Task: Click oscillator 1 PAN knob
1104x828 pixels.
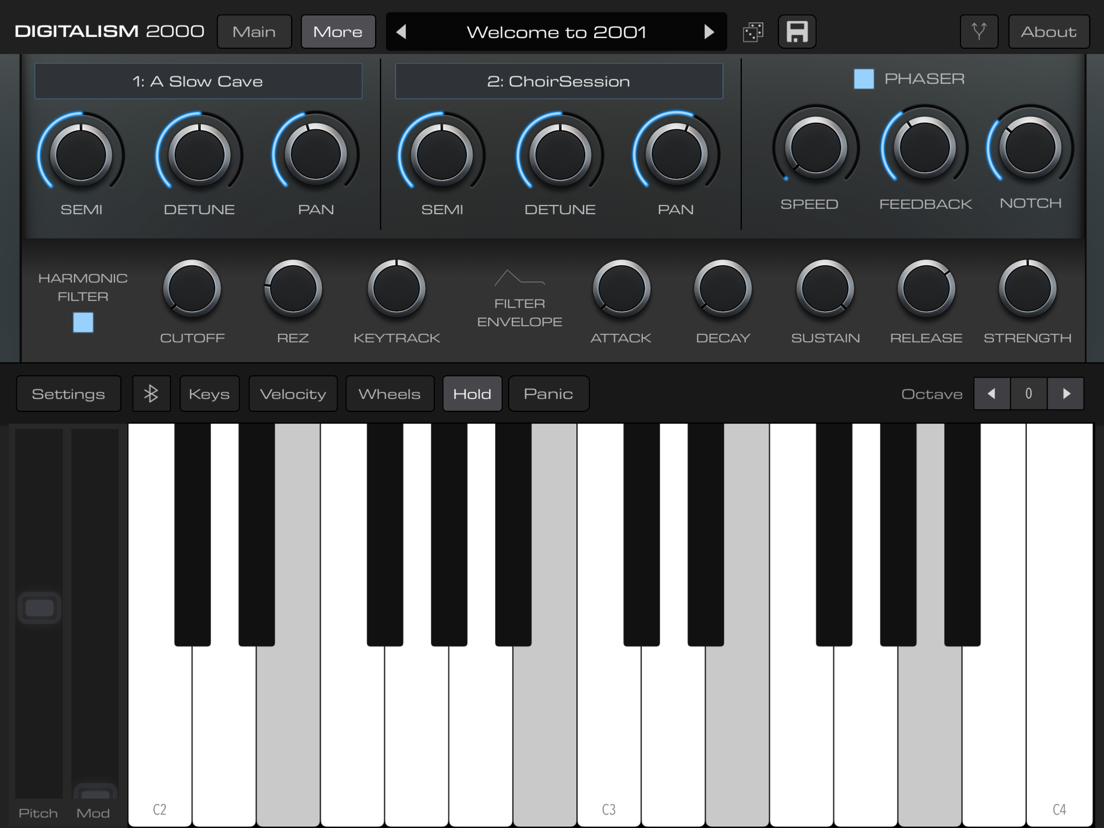Action: [315, 153]
